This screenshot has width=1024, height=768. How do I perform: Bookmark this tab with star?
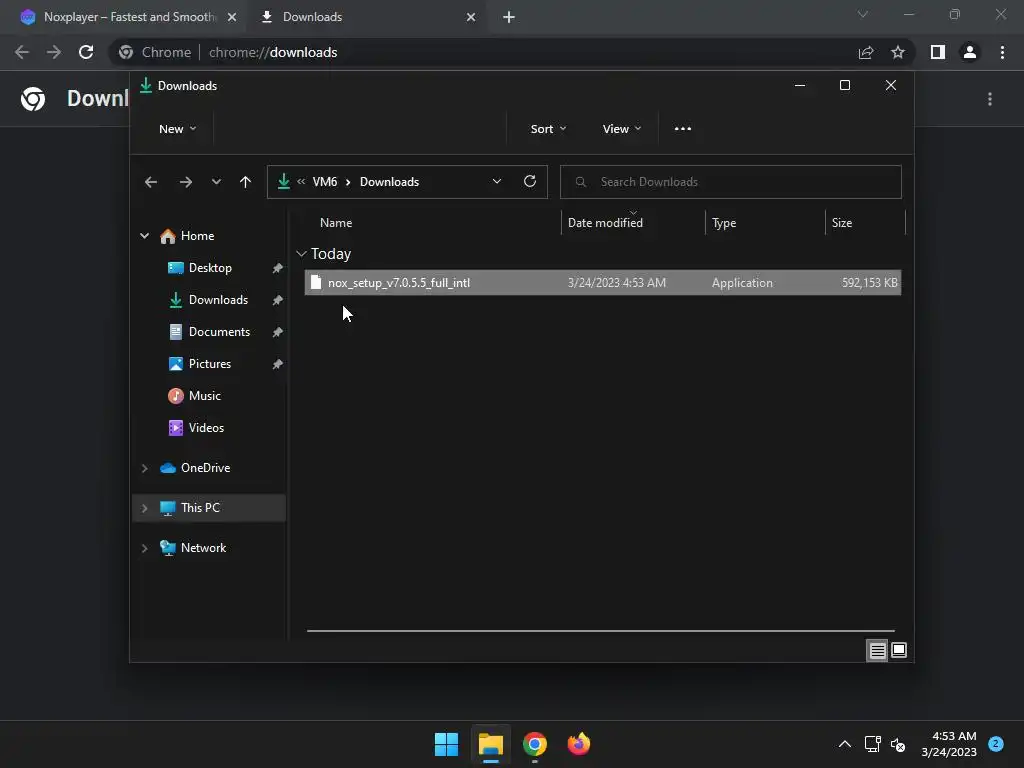[898, 52]
